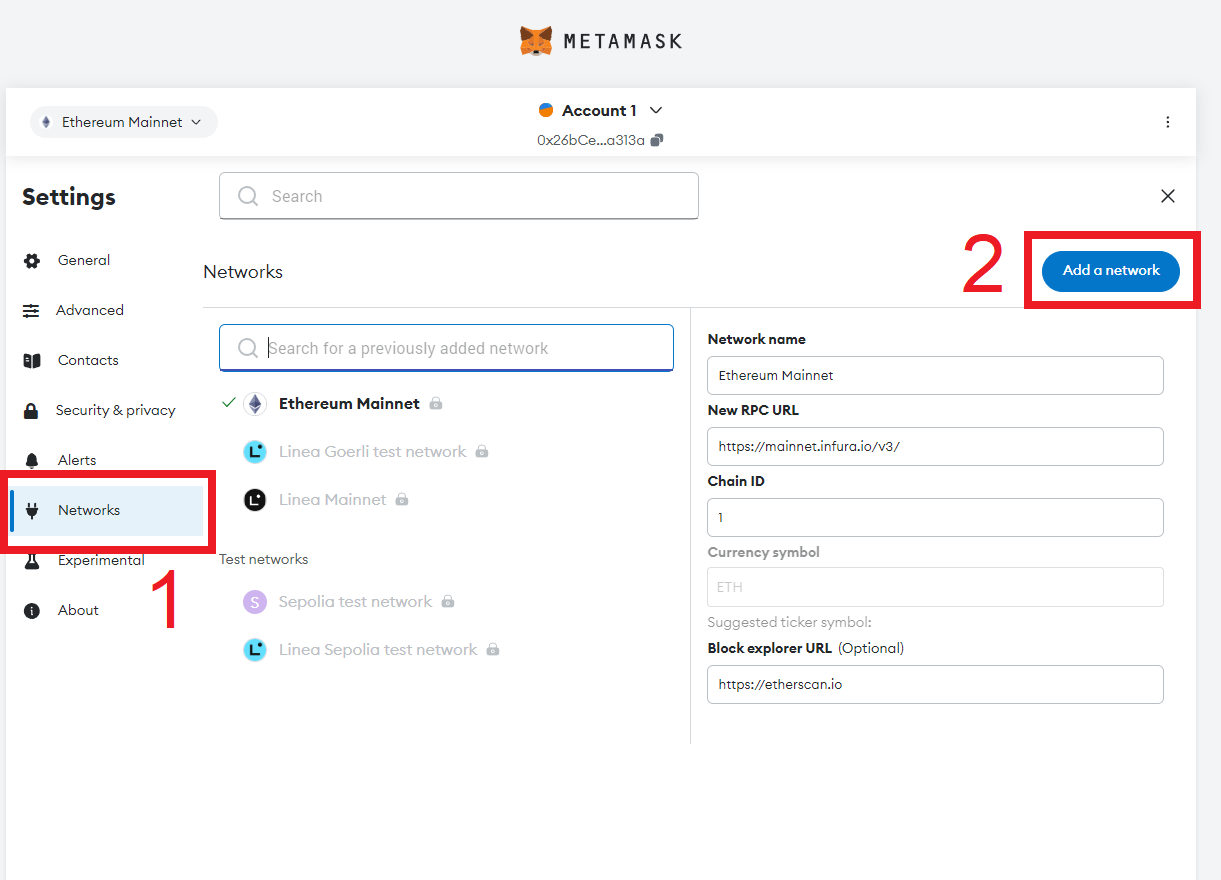Click the Linea Sepolia test network icon

(255, 650)
